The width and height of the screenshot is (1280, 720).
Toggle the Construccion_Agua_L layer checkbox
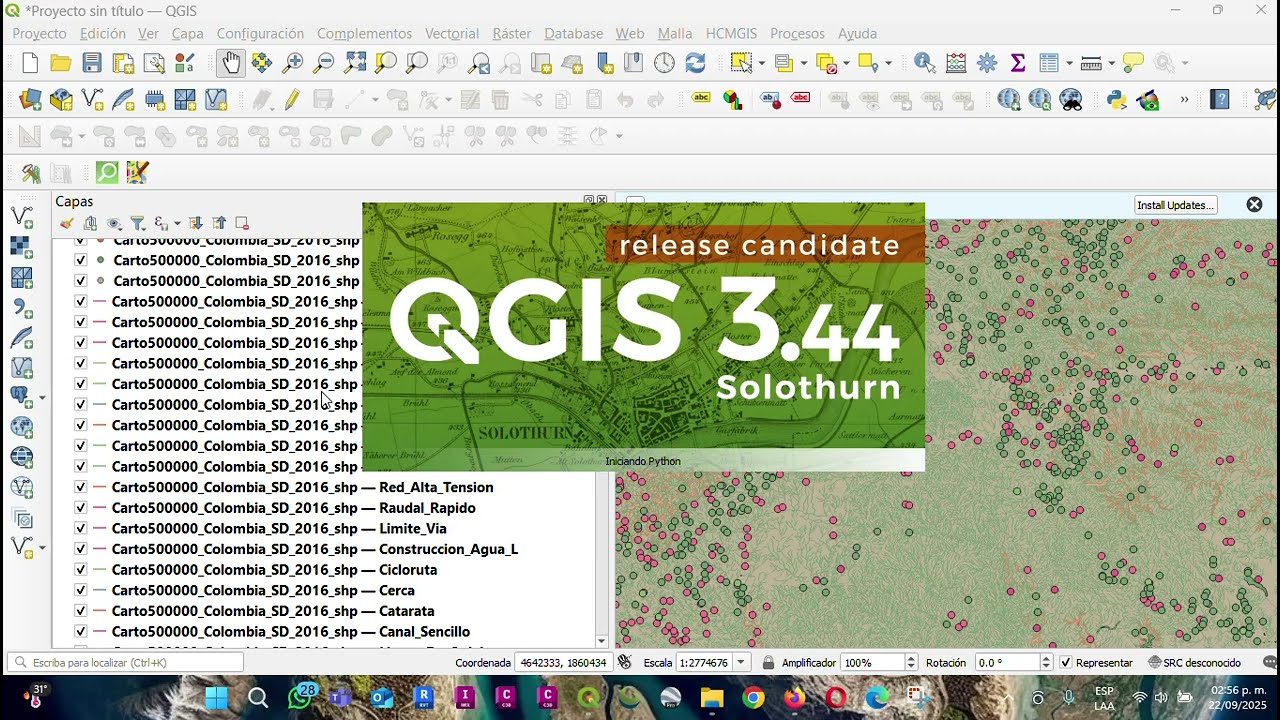(81, 549)
